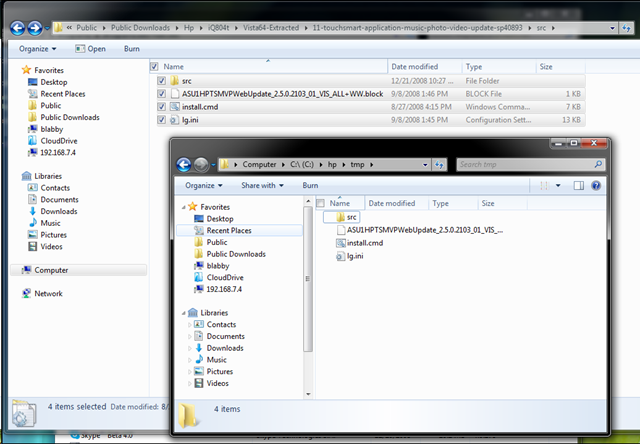This screenshot has width=640, height=444.
Task: Click the back arrow in the tmp window
Action: (184, 164)
